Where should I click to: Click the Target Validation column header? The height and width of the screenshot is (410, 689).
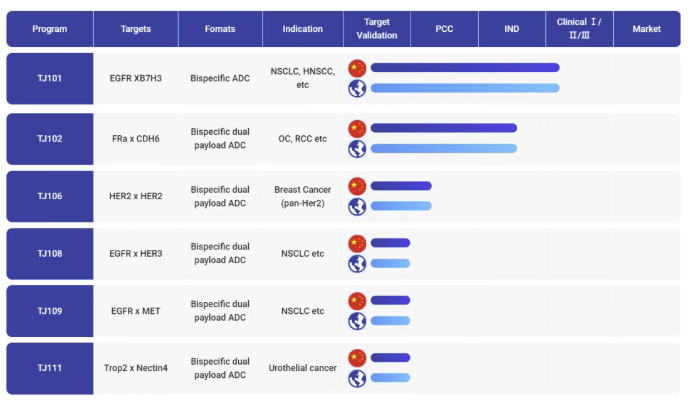click(376, 29)
